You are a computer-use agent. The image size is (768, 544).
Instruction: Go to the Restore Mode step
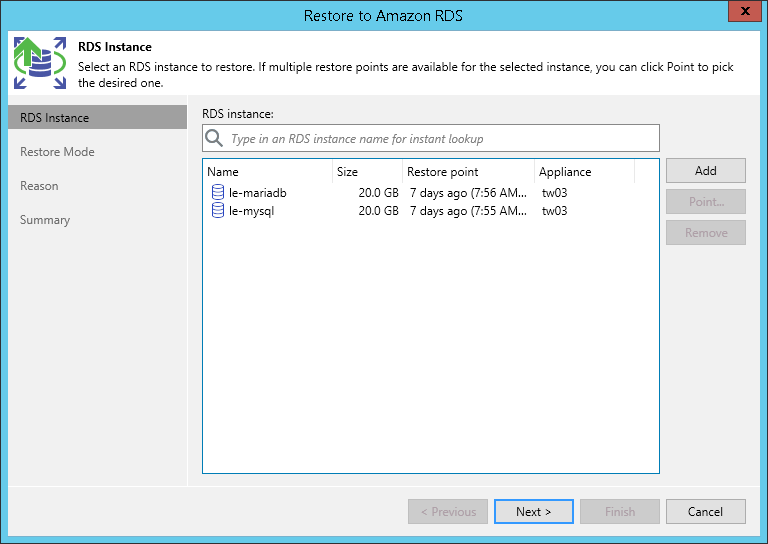[57, 152]
